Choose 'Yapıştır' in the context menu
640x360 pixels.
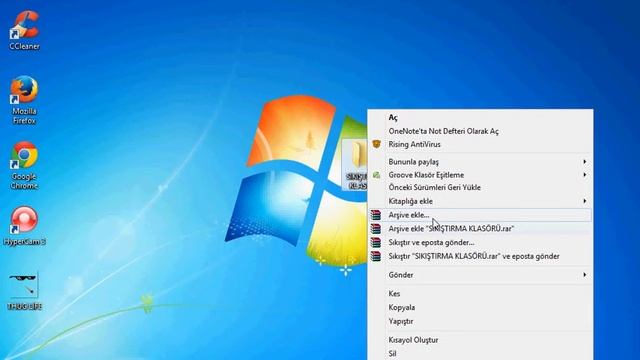coord(480,321)
